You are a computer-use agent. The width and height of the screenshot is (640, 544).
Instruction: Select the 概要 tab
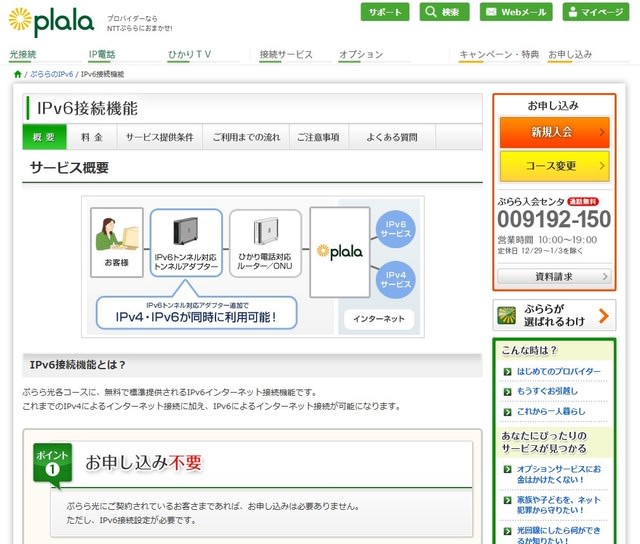(44, 137)
